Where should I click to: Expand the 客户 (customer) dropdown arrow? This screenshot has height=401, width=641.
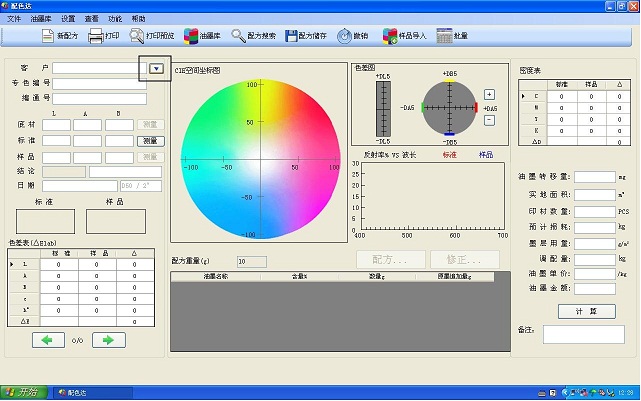[157, 68]
